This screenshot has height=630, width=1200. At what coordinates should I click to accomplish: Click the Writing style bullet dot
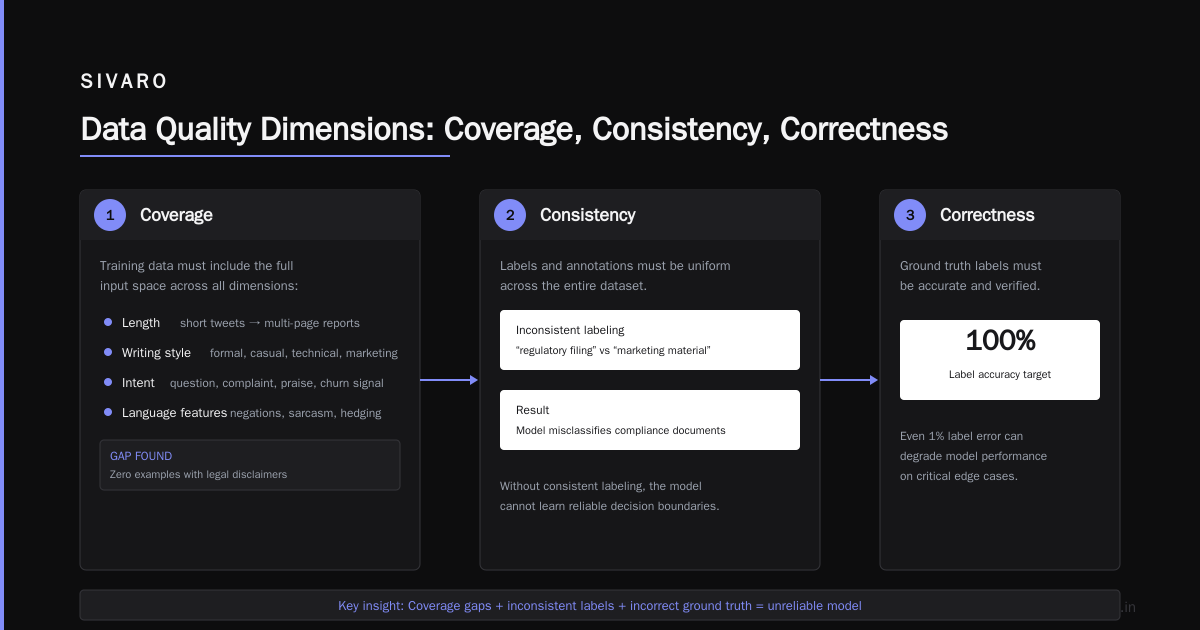[108, 352]
